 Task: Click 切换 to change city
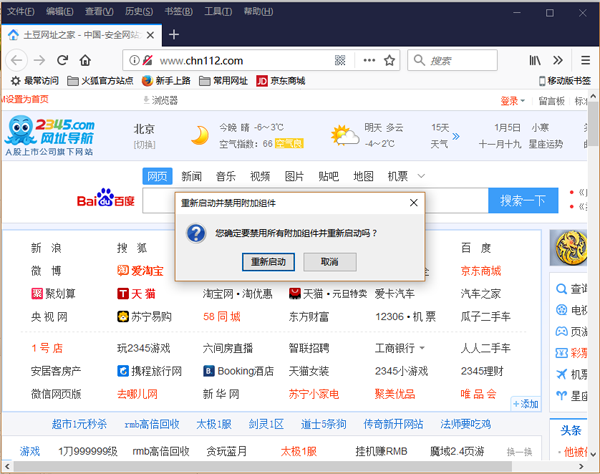144,145
